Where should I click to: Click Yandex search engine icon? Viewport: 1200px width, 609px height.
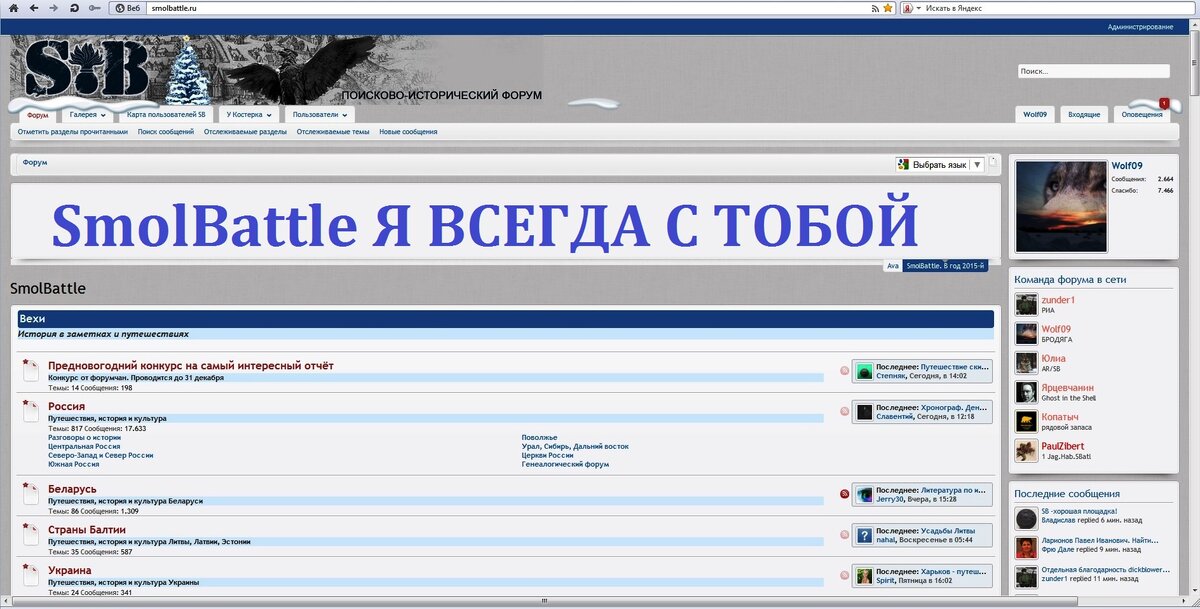tap(907, 8)
